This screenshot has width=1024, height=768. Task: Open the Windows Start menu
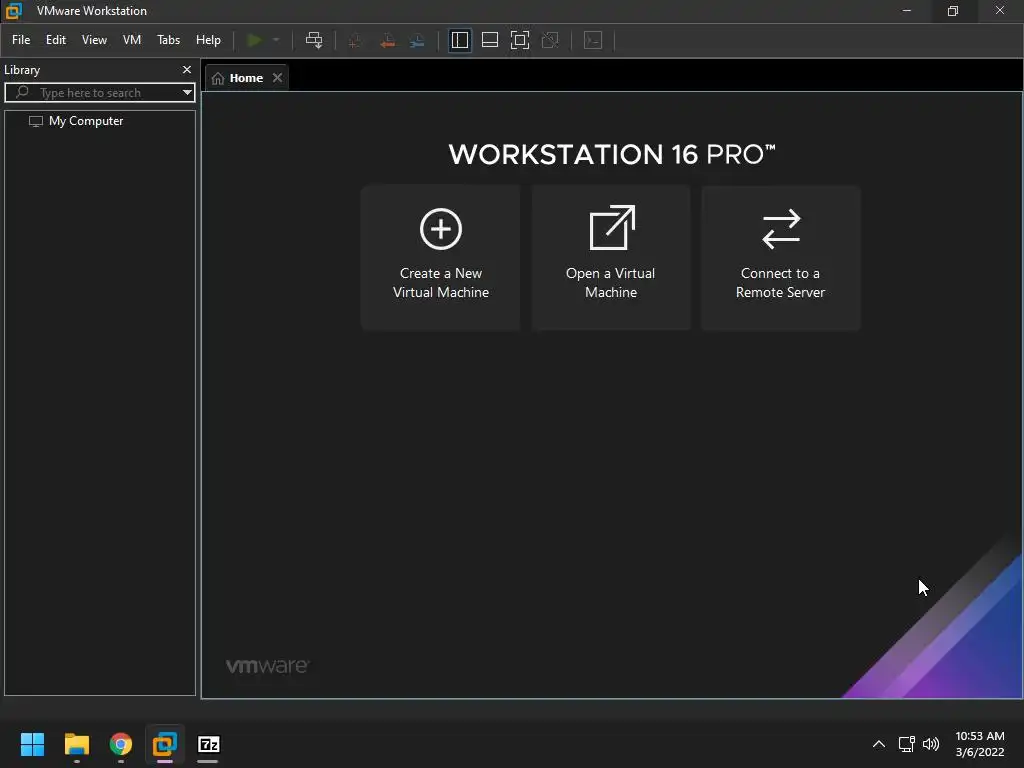click(32, 744)
